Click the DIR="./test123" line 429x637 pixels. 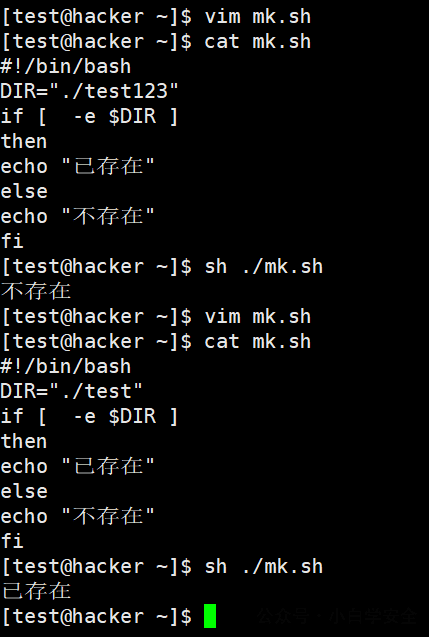click(x=89, y=91)
